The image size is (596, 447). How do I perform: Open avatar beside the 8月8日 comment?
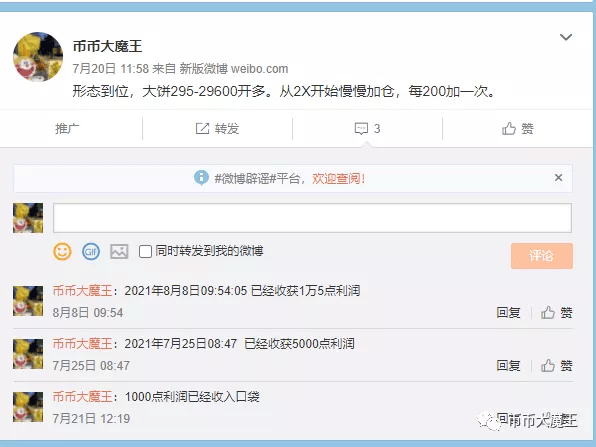pyautogui.click(x=28, y=301)
